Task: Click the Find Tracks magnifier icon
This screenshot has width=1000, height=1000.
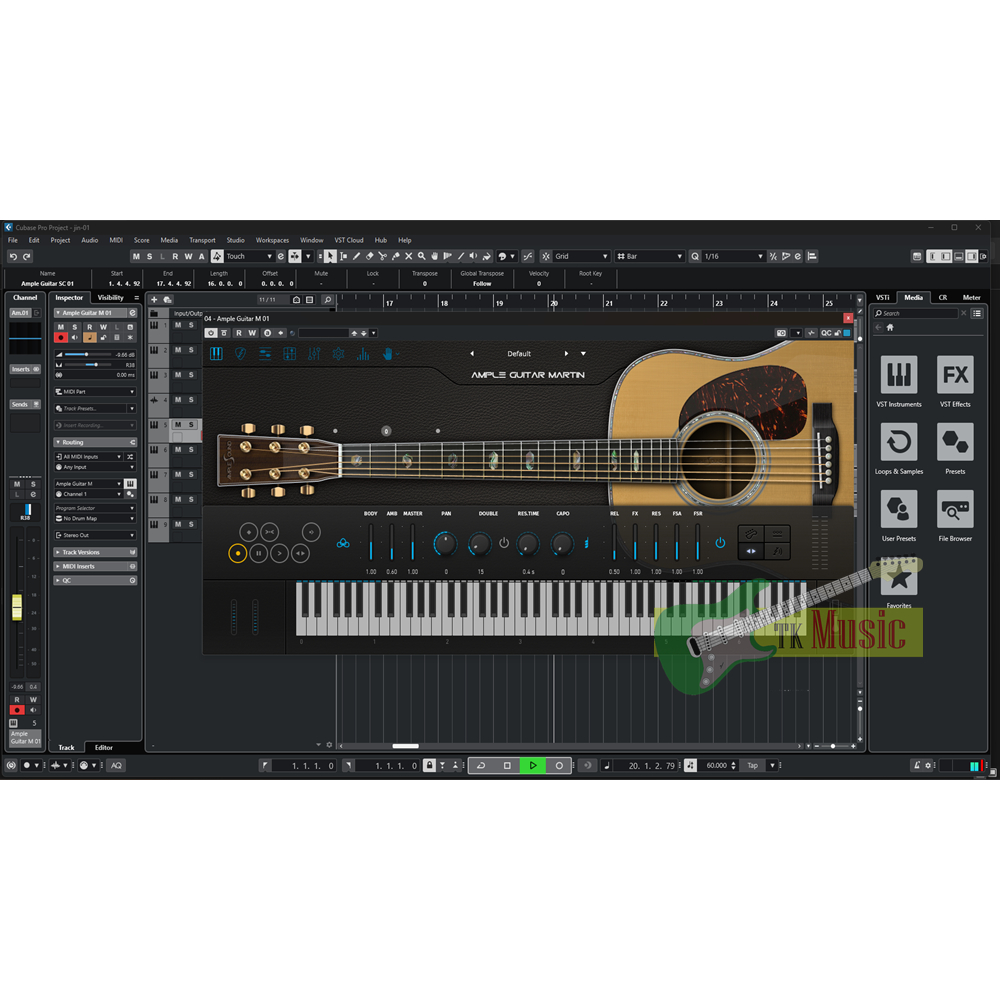Action: coord(327,299)
